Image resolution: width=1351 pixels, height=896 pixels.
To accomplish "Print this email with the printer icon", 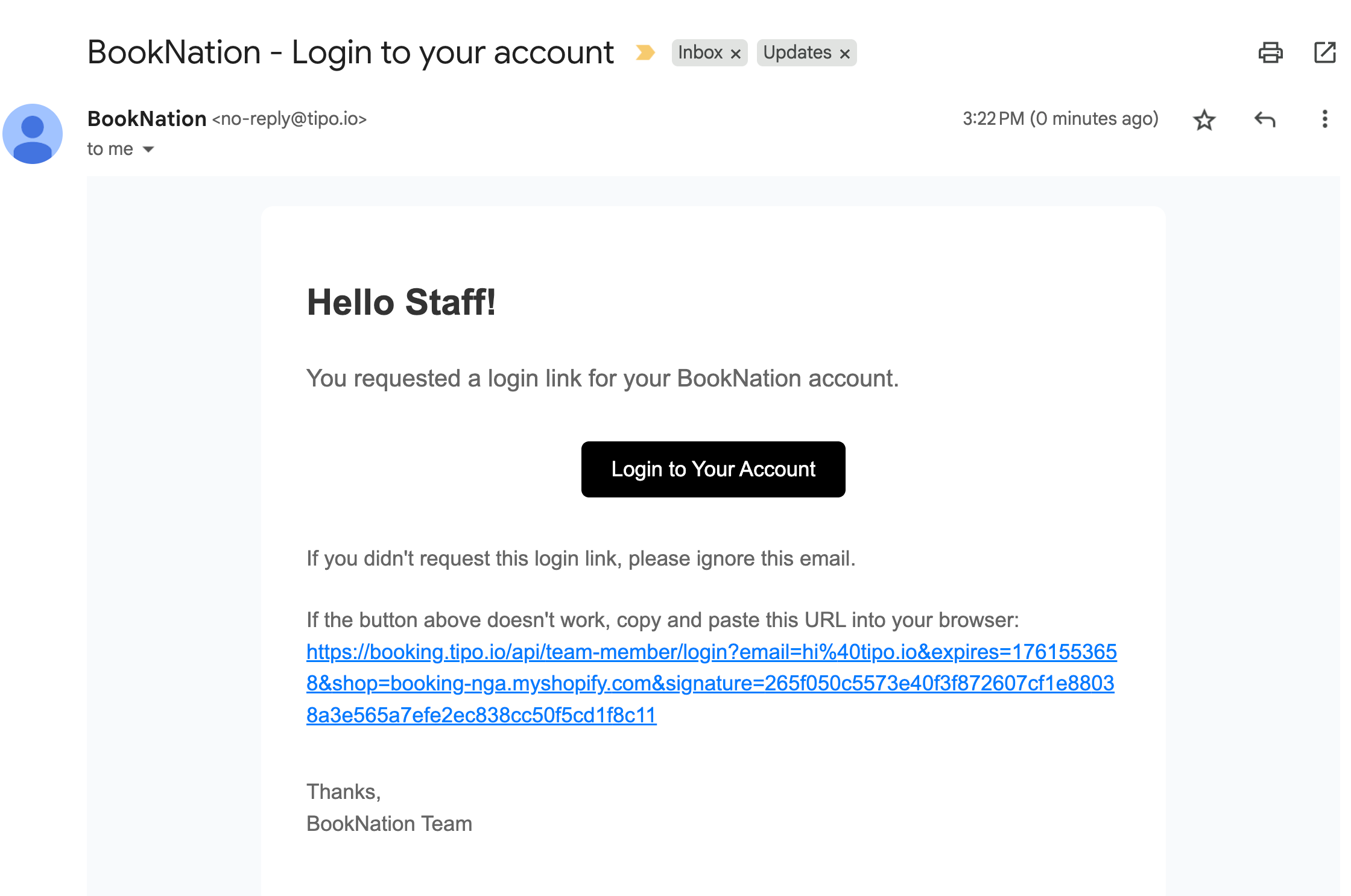I will click(x=1270, y=52).
